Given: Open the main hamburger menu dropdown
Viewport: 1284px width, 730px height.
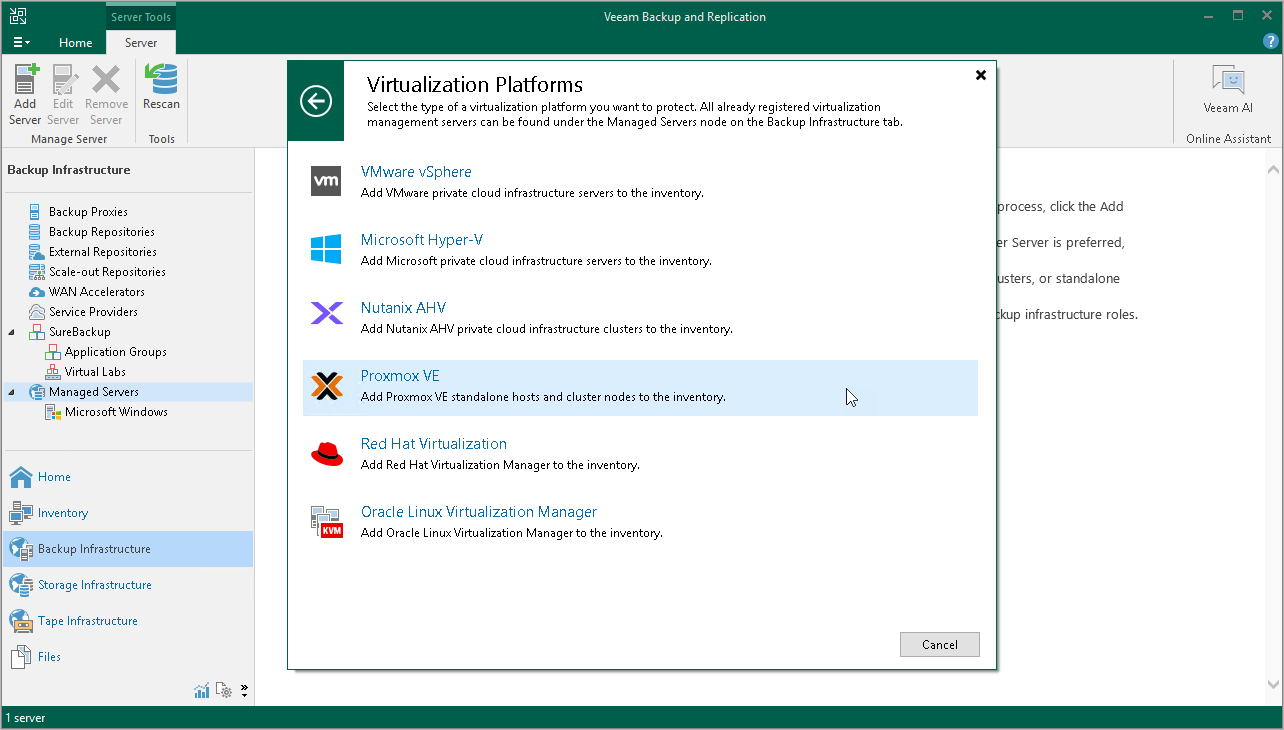Looking at the screenshot, I should 21,43.
